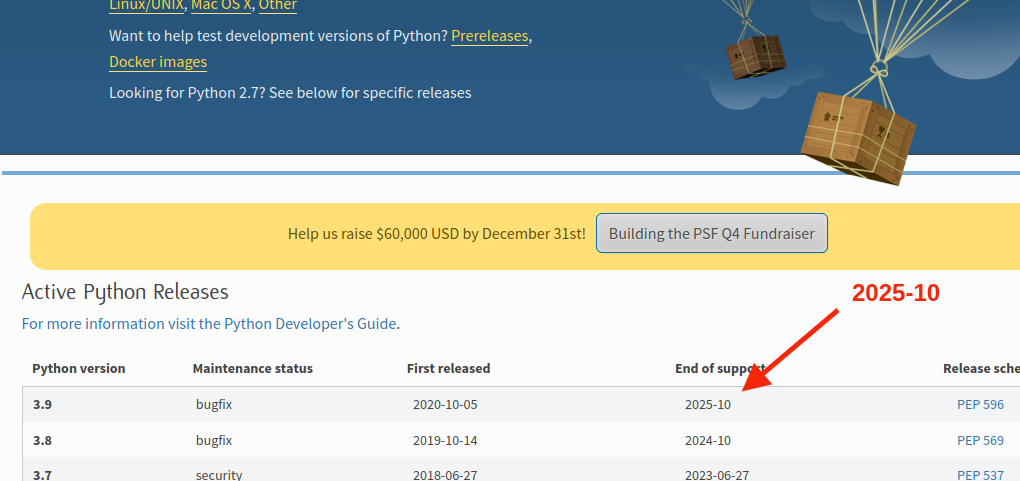The image size is (1020, 481).
Task: Select the First released column header
Action: 448,368
